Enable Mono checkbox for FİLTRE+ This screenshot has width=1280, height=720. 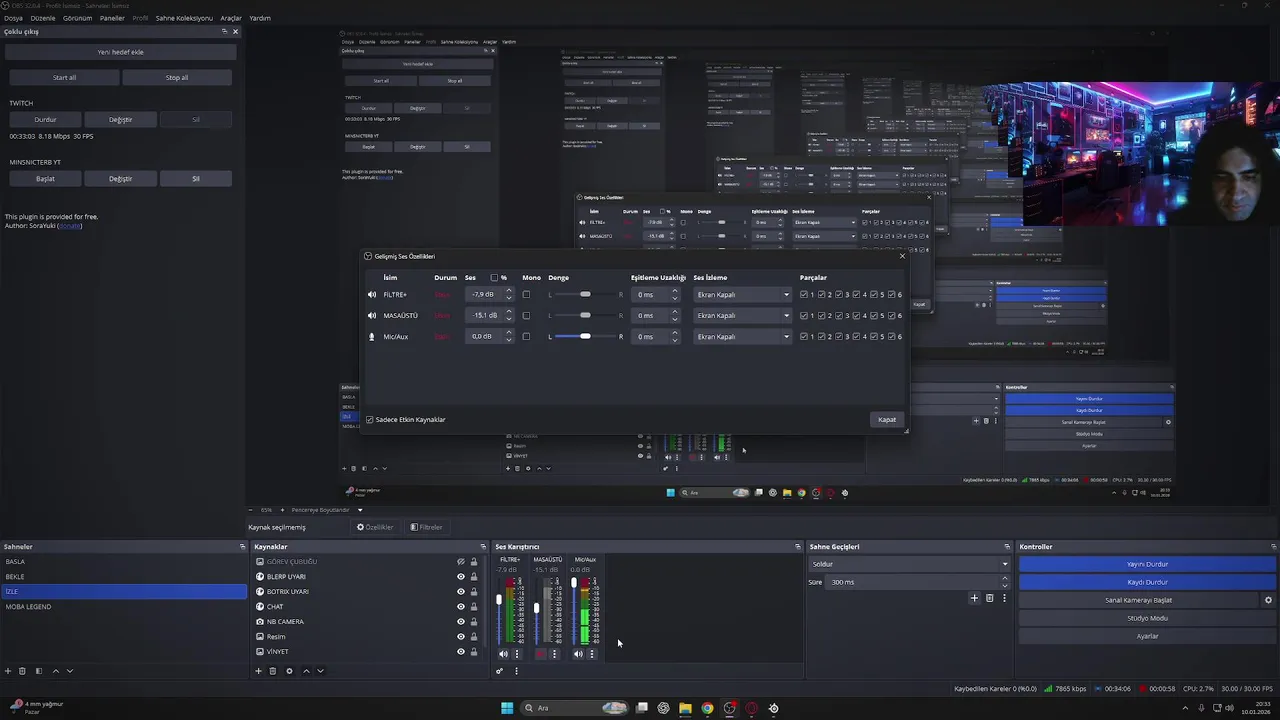[x=526, y=295]
